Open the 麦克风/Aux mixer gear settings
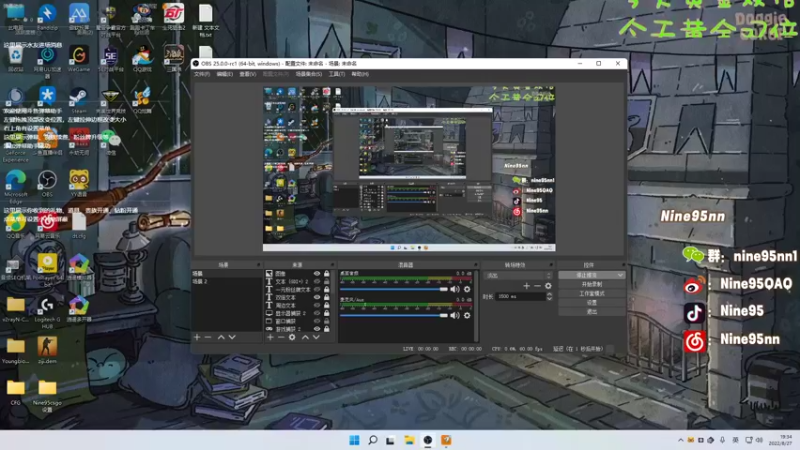The width and height of the screenshot is (800, 450). click(467, 315)
